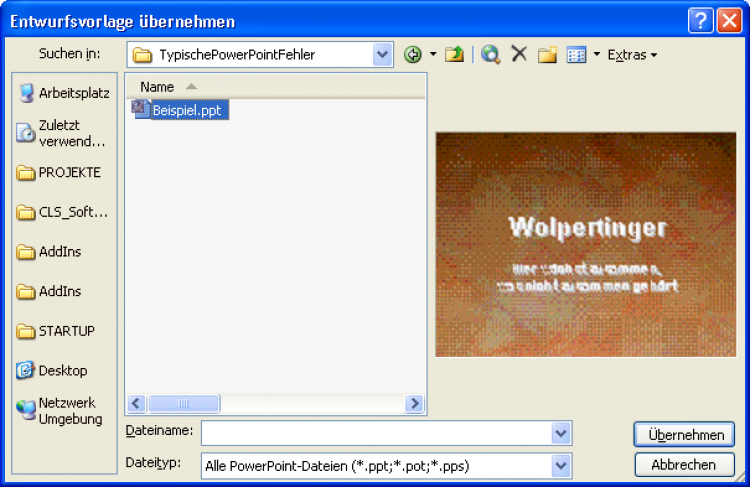Sort files by Name column header
The image size is (750, 487).
tap(157, 87)
